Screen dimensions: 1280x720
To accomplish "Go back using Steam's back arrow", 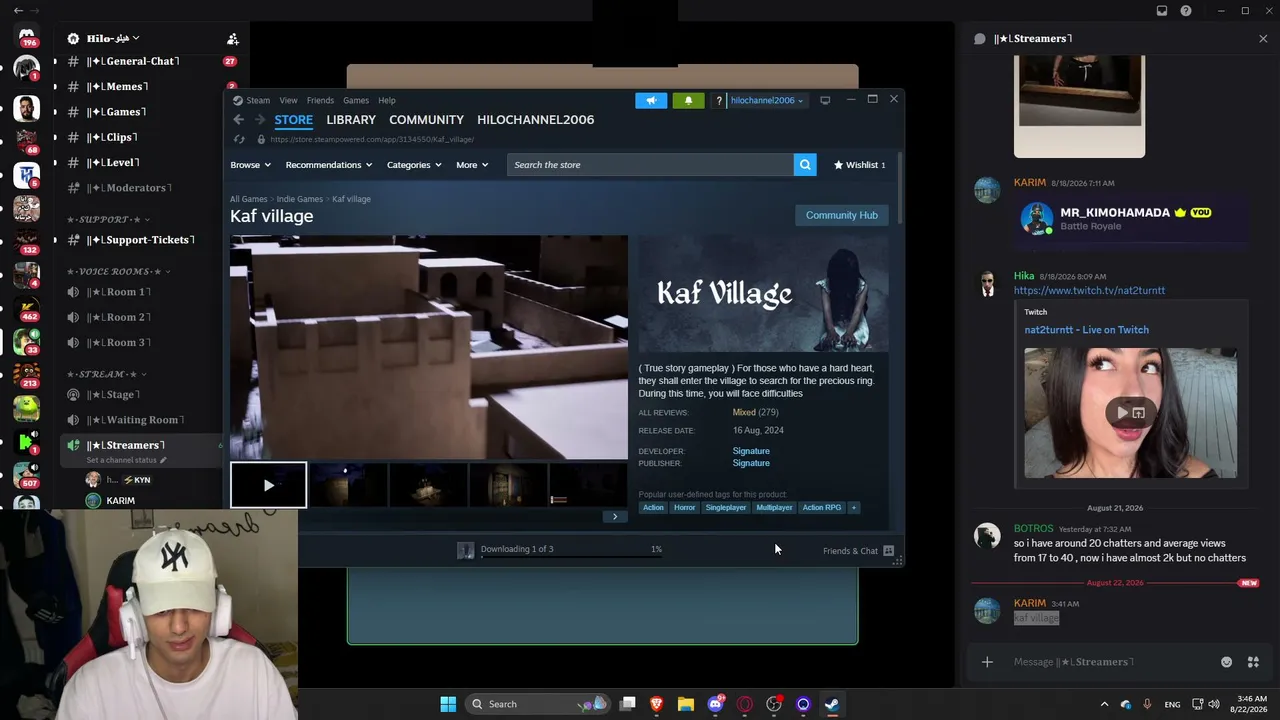I will [238, 120].
